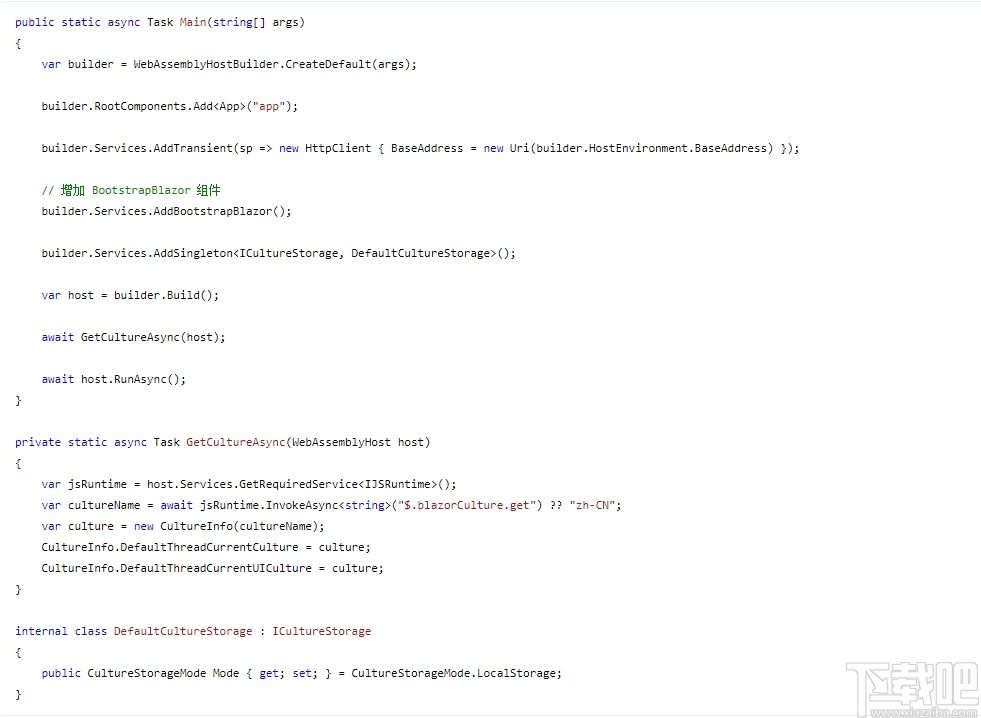Image resolution: width=981 pixels, height=718 pixels.
Task: Click builder.HostEnvironment.BaseAddress expression
Action: coord(651,148)
